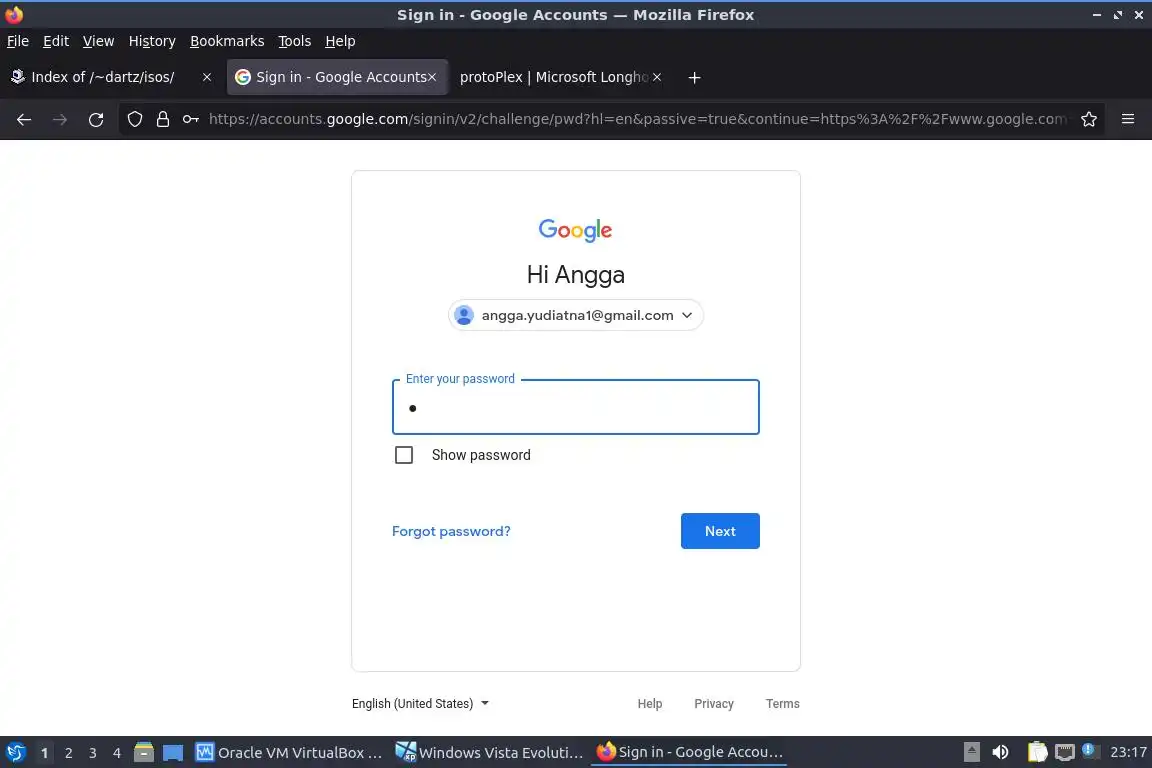Viewport: 1152px width, 768px height.
Task: Switch to workspace 2
Action: [68, 753]
